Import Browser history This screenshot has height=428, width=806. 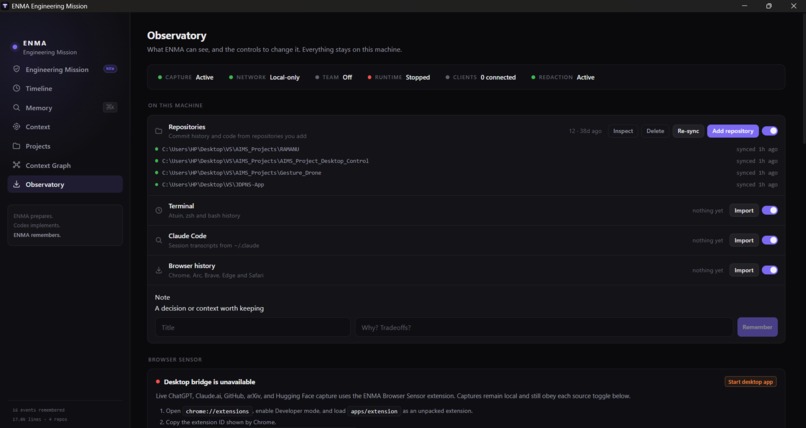pos(744,270)
